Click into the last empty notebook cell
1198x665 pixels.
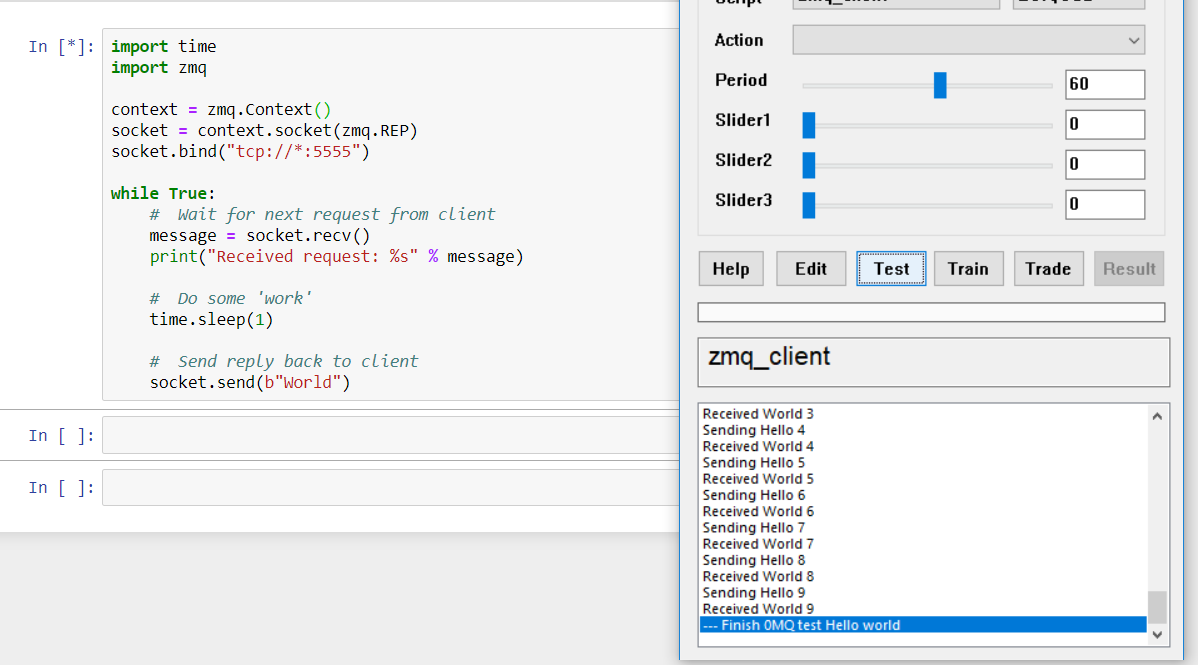(390, 488)
